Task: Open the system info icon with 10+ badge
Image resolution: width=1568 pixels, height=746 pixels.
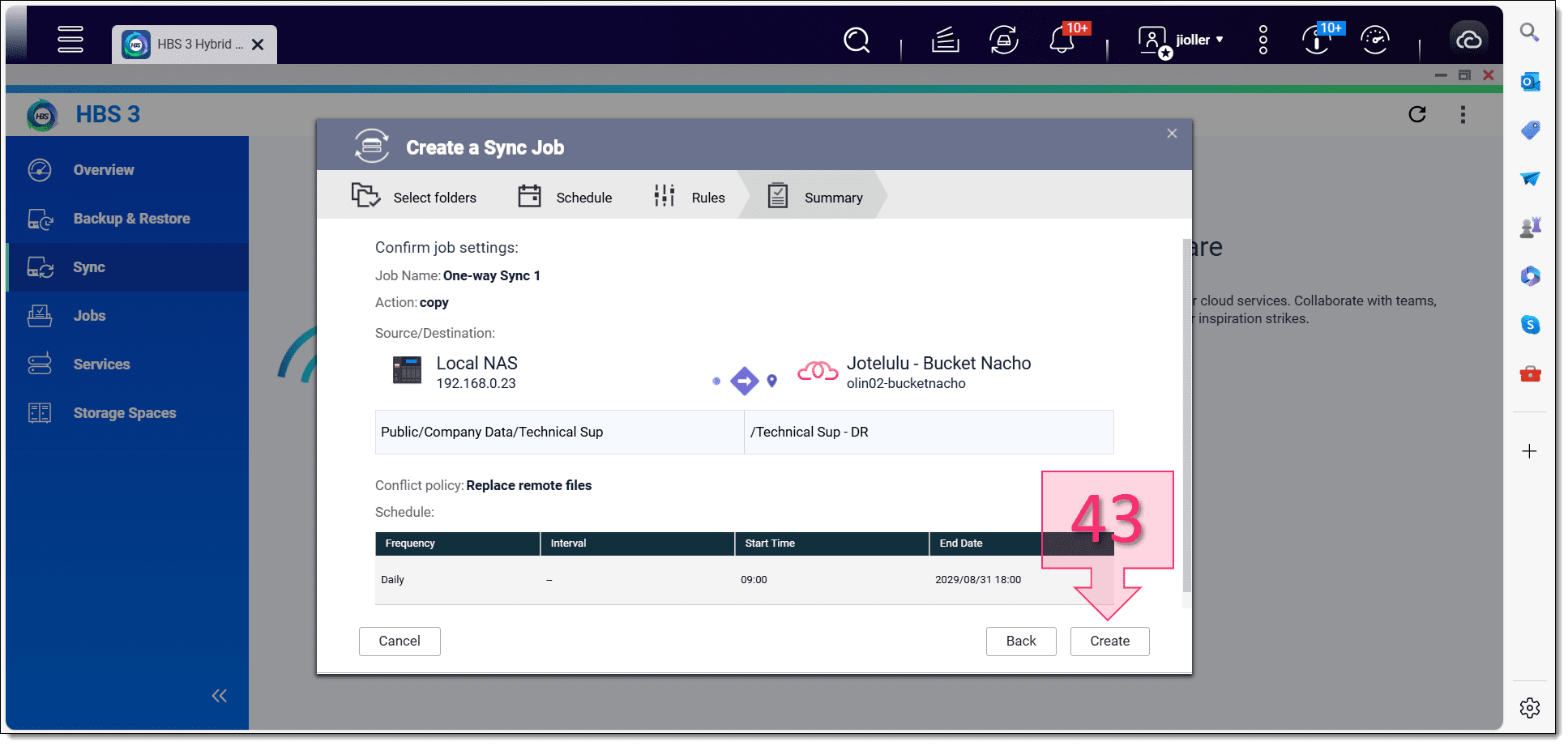Action: click(1318, 40)
